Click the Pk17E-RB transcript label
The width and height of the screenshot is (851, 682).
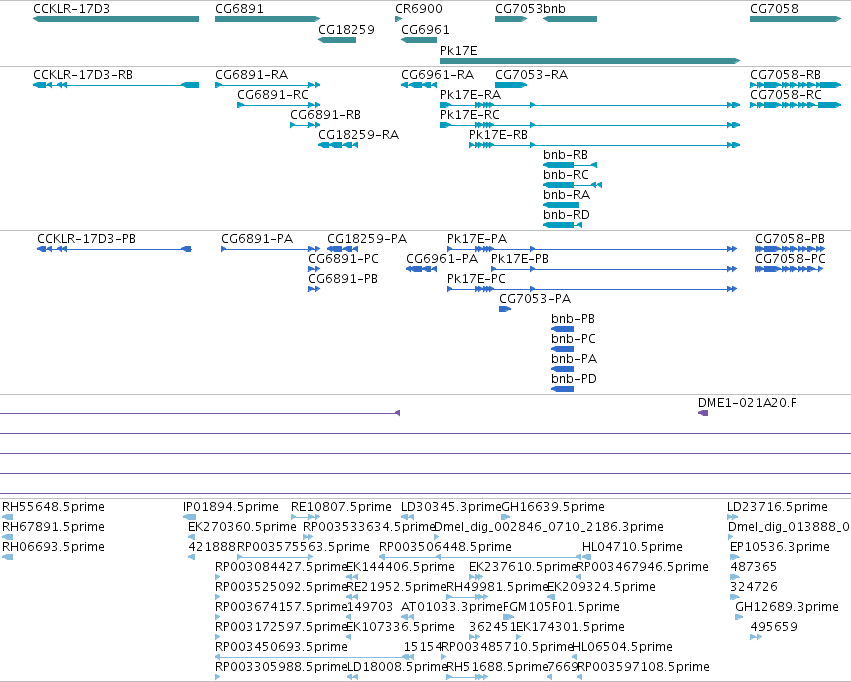pos(498,135)
